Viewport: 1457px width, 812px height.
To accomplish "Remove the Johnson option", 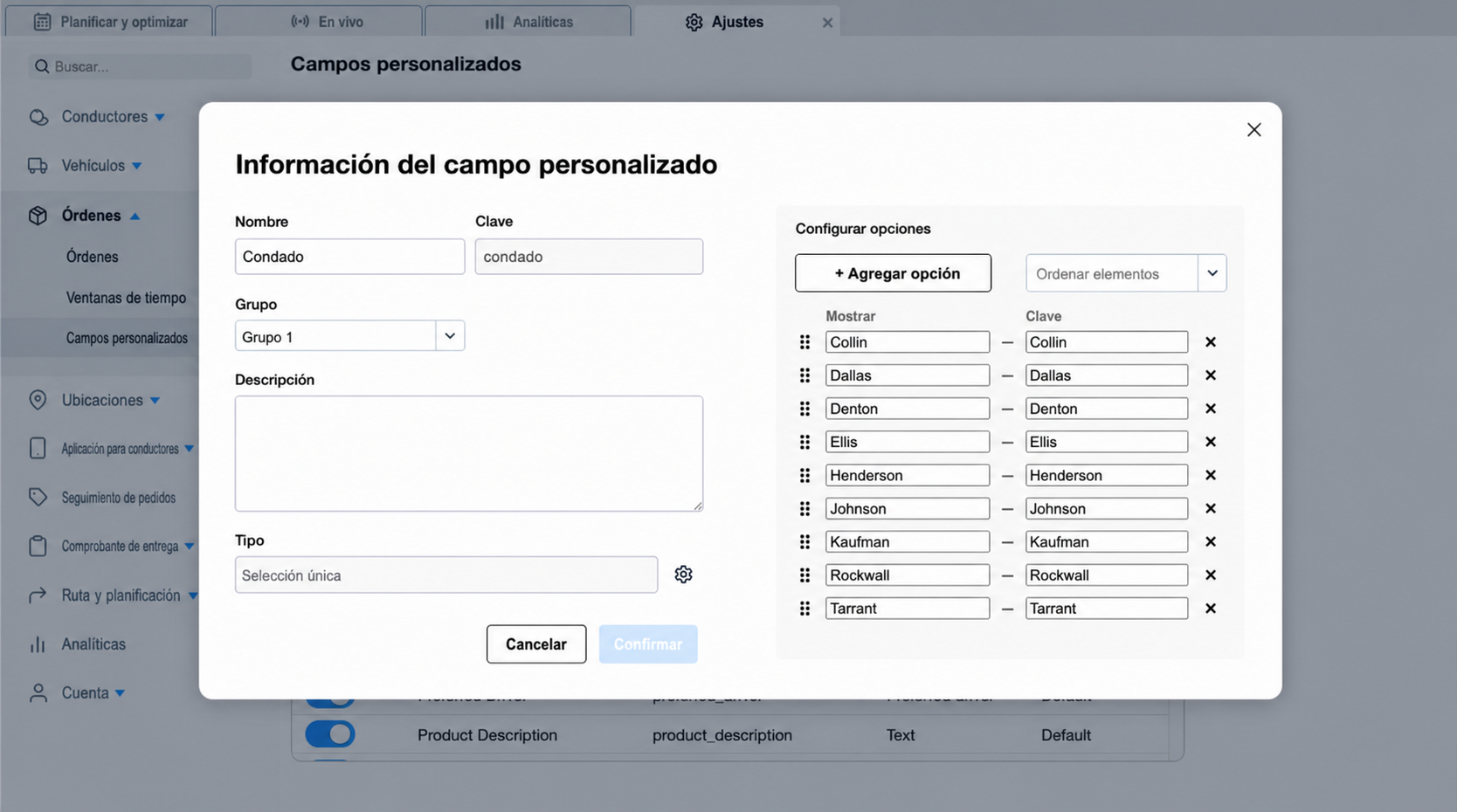I will click(1211, 508).
